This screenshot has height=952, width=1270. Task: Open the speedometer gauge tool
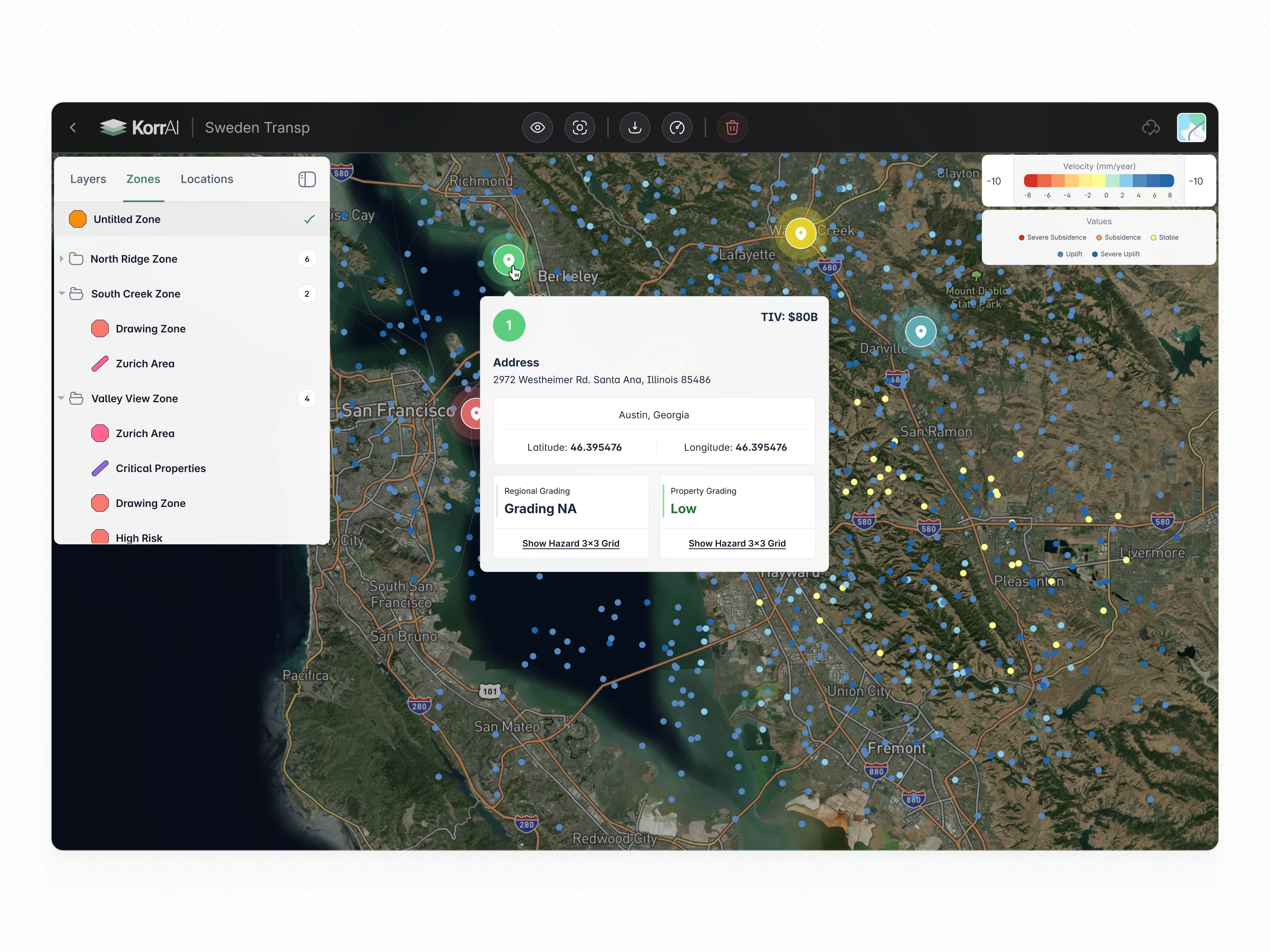(x=677, y=127)
